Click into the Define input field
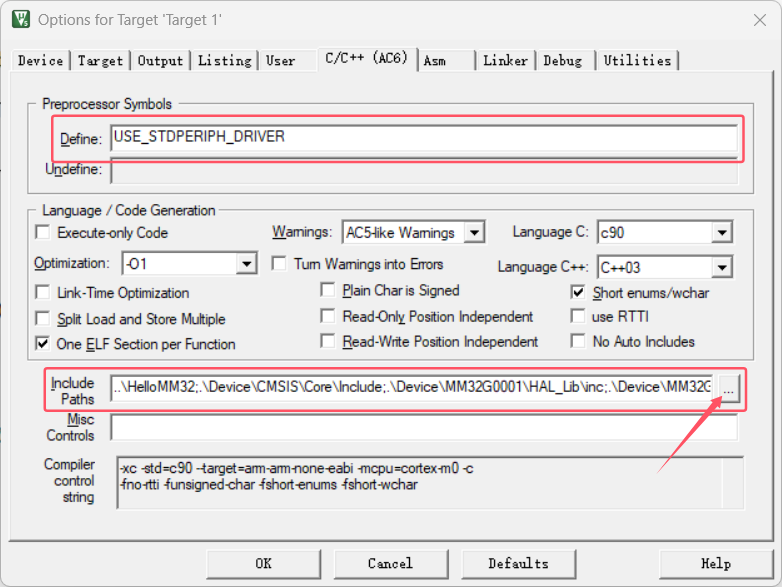 [x=424, y=138]
